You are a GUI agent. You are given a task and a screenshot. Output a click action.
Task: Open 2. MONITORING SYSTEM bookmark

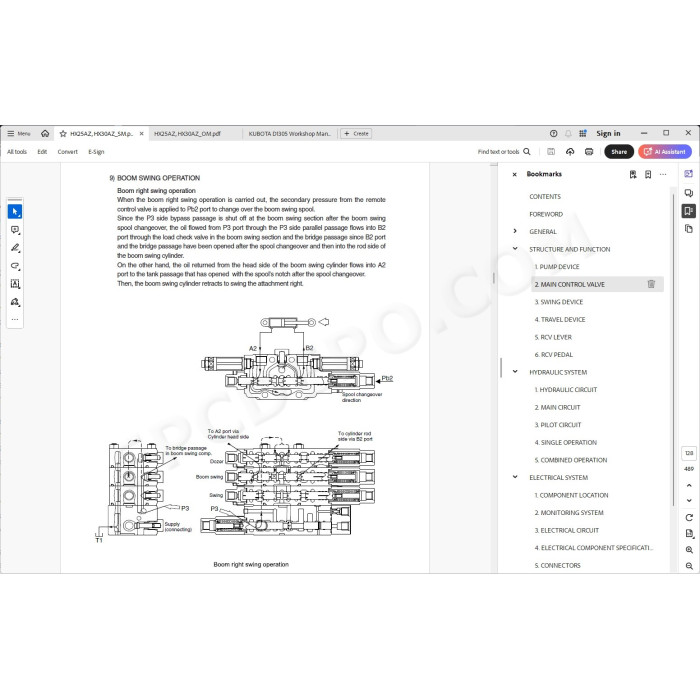569,512
